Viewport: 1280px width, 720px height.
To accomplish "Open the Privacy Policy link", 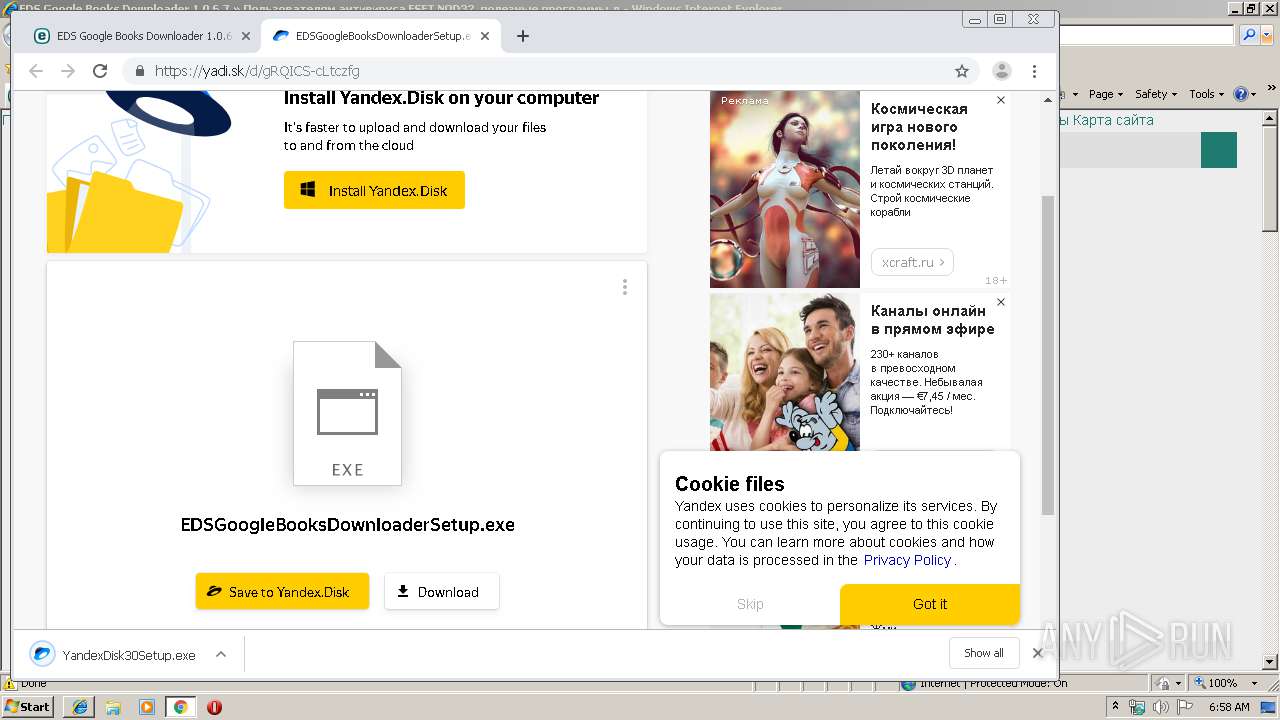I will [907, 560].
